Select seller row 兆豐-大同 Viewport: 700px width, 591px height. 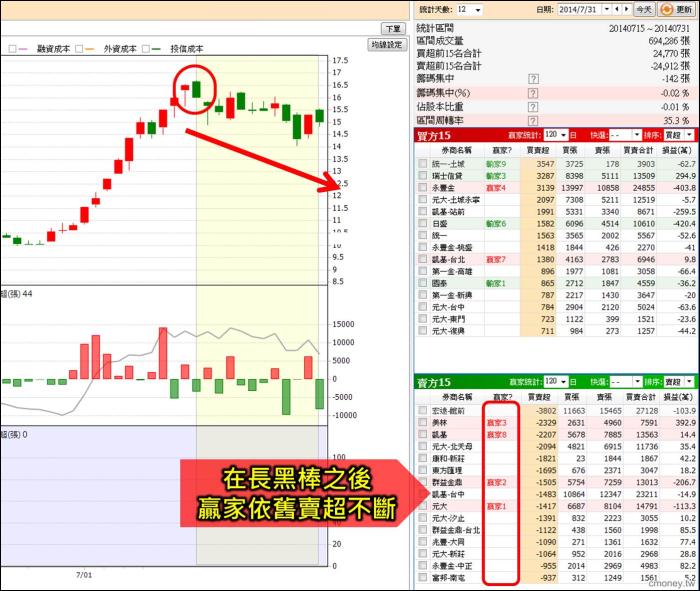(x=557, y=541)
